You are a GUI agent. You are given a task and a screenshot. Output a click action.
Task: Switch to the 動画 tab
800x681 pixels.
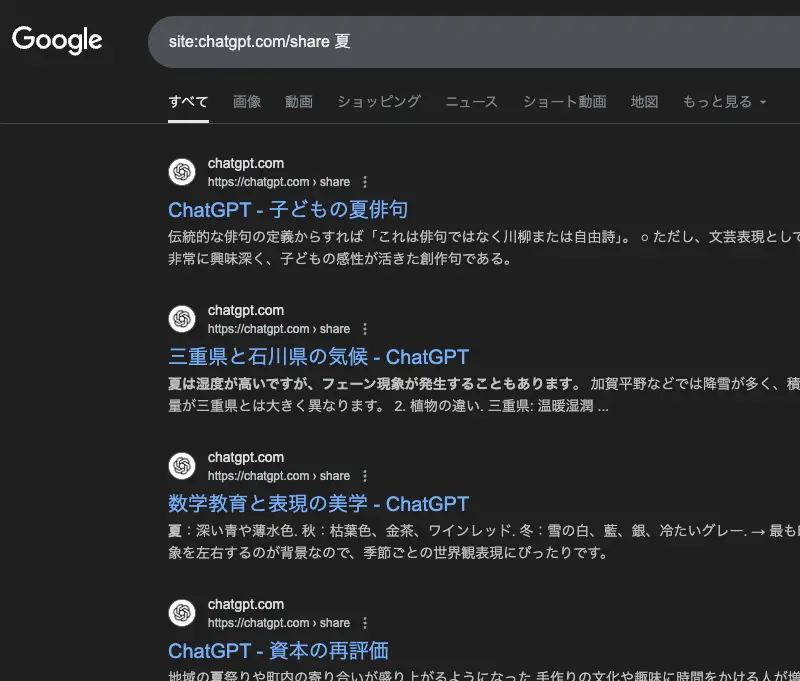tap(299, 102)
